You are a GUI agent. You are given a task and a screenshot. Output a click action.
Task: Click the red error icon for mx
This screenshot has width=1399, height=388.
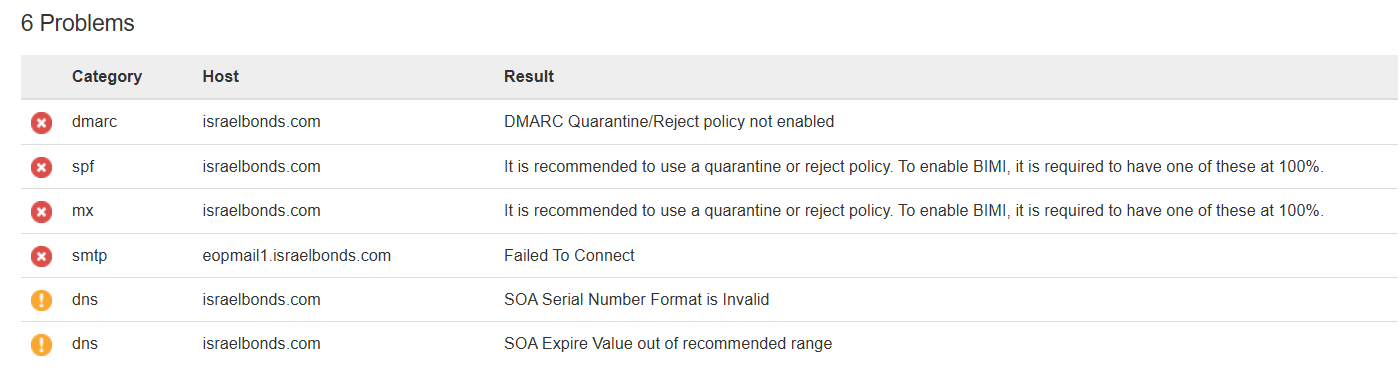point(41,212)
